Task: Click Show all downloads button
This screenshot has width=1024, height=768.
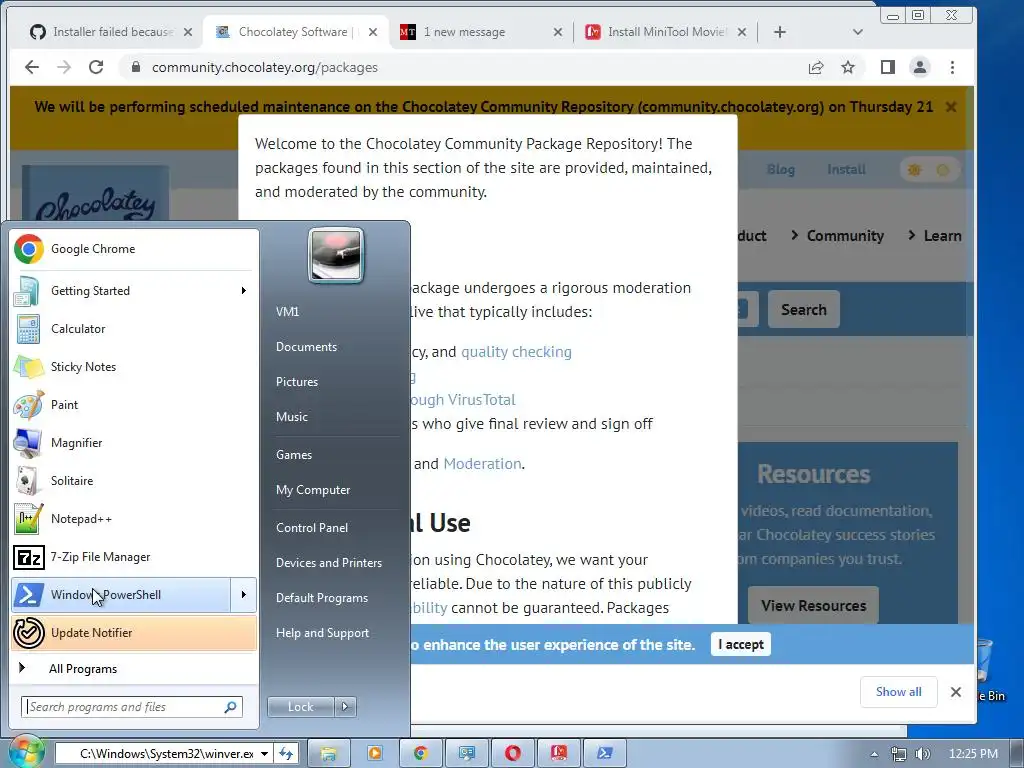Action: [x=899, y=692]
